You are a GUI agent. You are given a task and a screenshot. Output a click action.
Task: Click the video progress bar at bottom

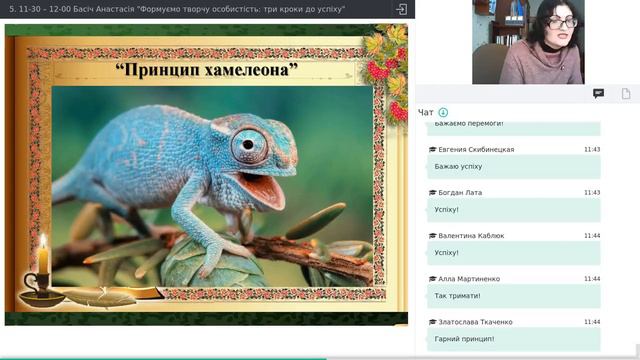click(320, 358)
